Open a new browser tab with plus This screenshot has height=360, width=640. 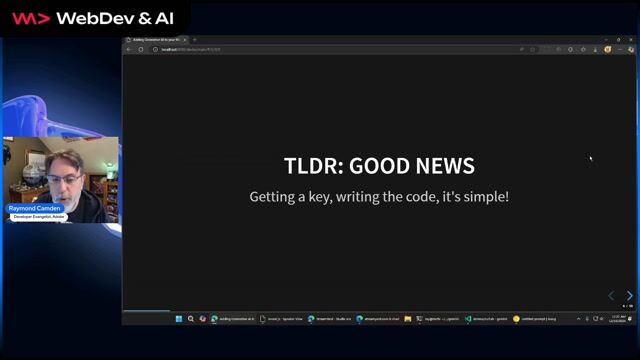195,40
